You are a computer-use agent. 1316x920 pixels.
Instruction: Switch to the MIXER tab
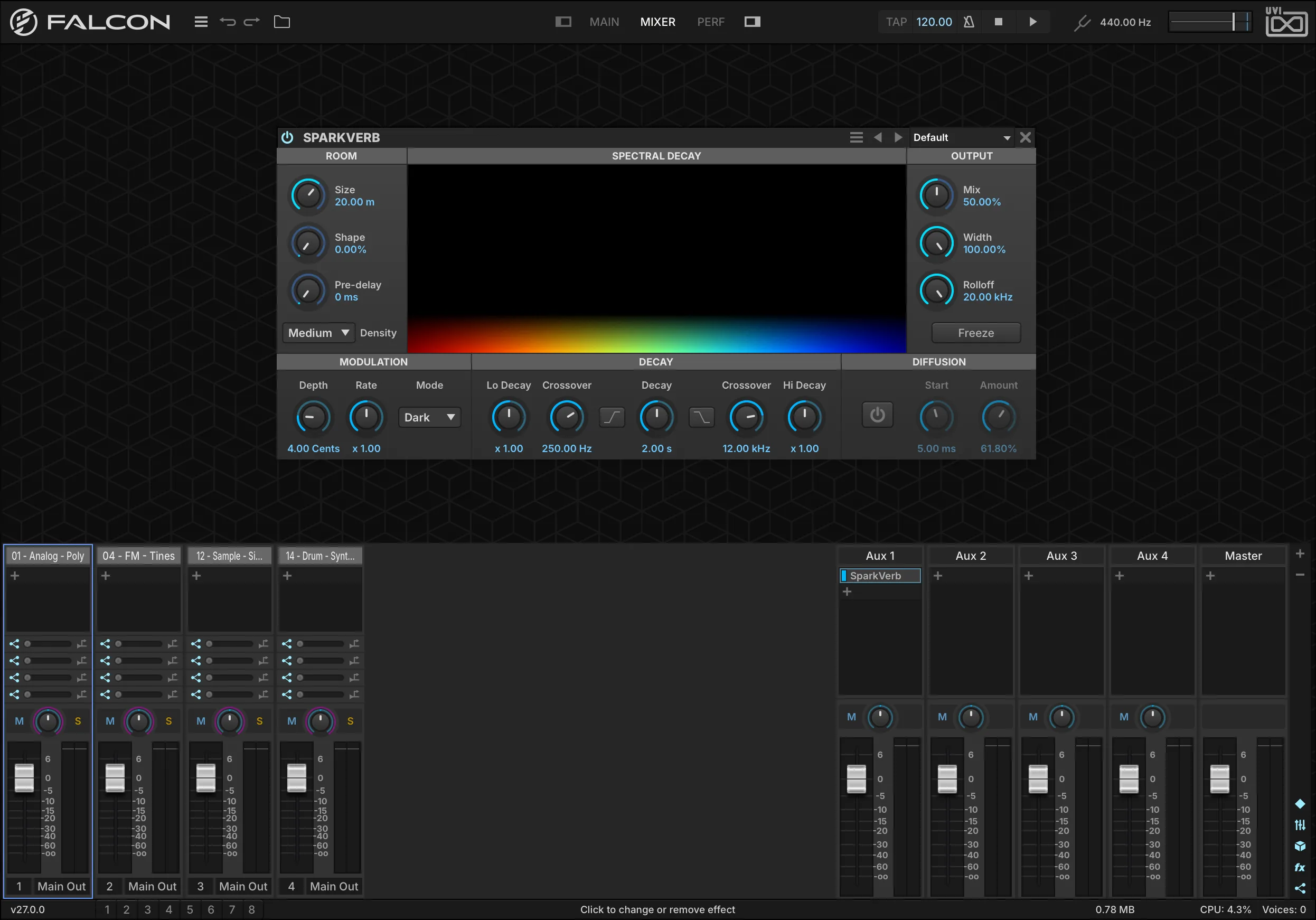(x=657, y=22)
